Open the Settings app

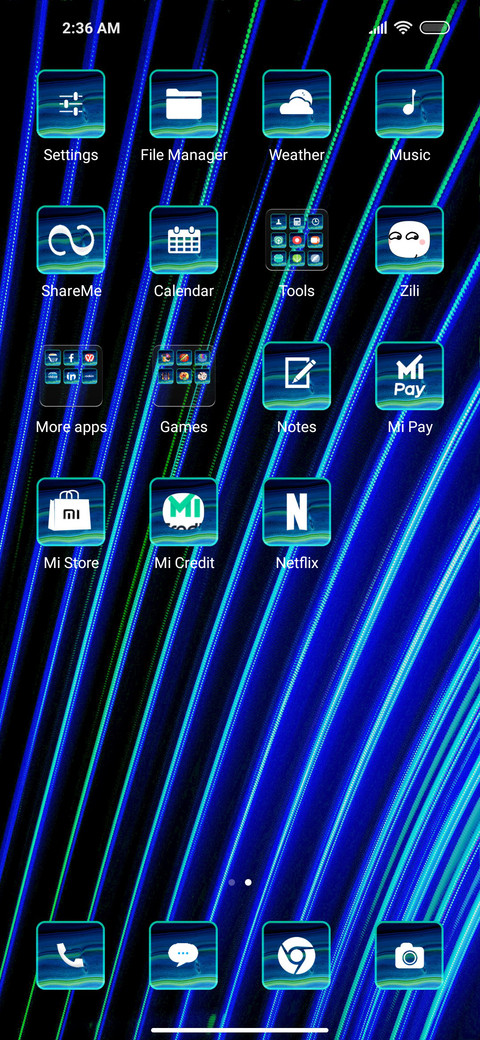coord(71,104)
